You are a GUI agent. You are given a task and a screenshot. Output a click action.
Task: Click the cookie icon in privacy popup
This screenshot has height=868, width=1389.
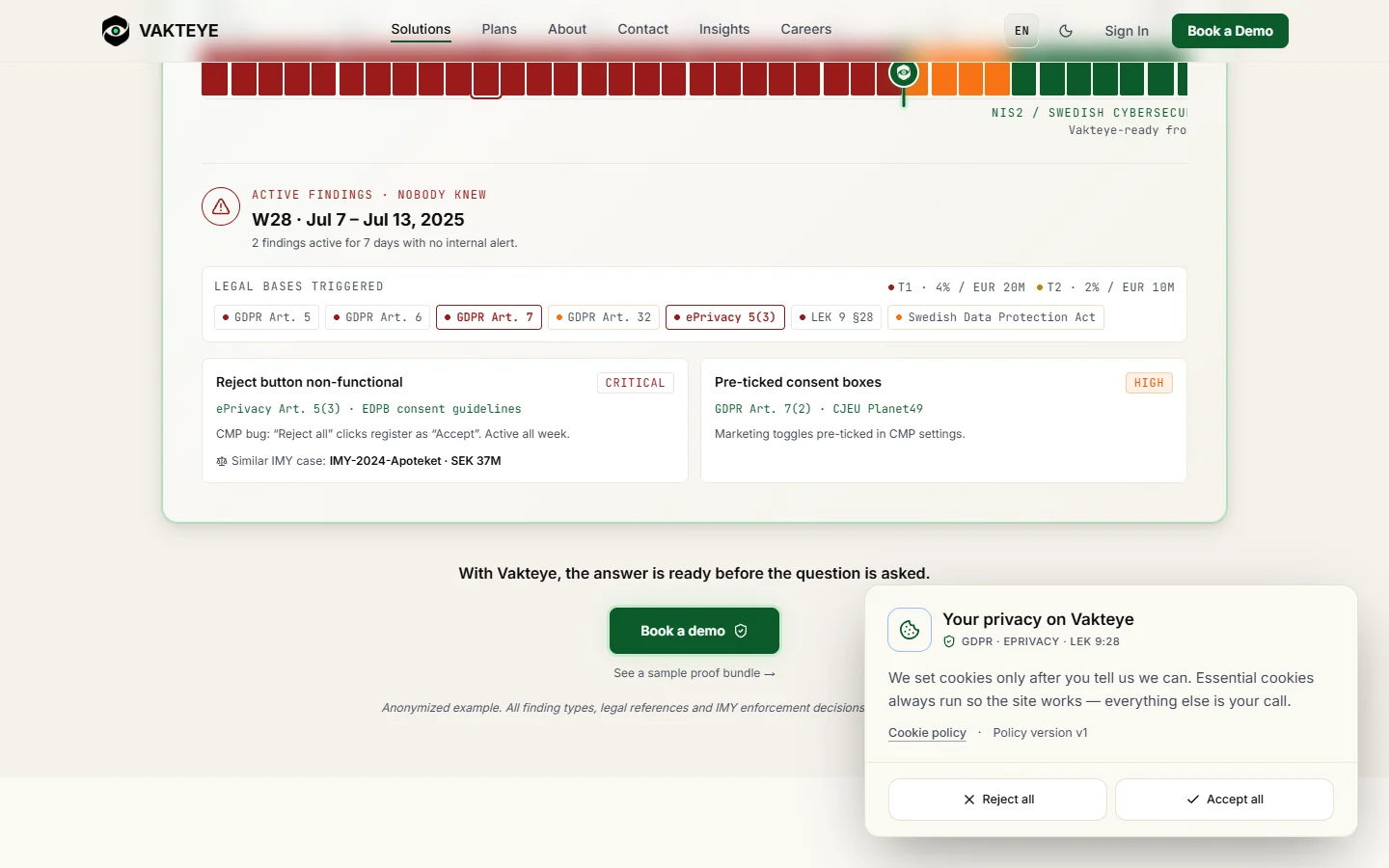910,630
